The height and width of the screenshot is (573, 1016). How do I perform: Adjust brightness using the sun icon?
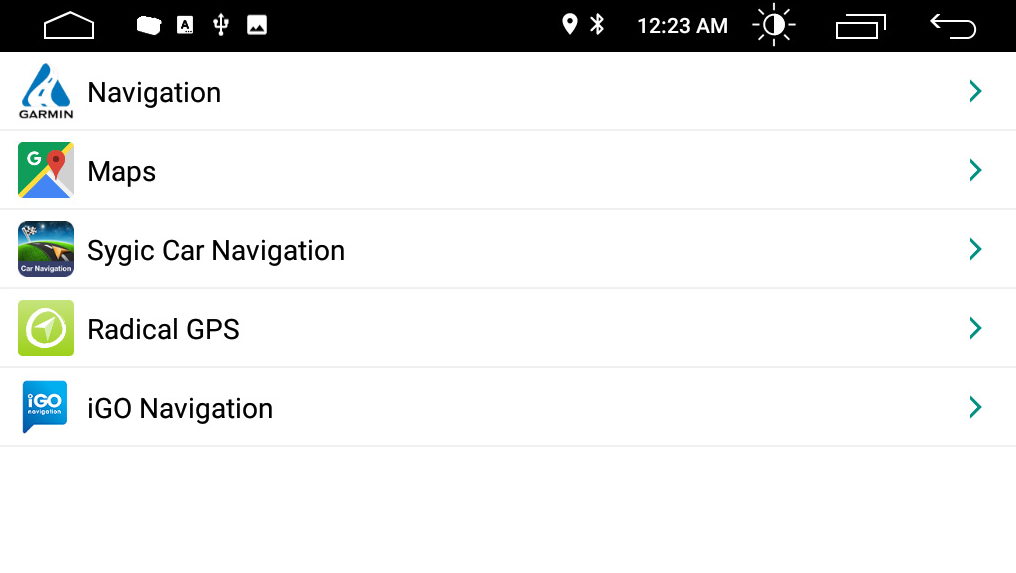click(x=774, y=25)
